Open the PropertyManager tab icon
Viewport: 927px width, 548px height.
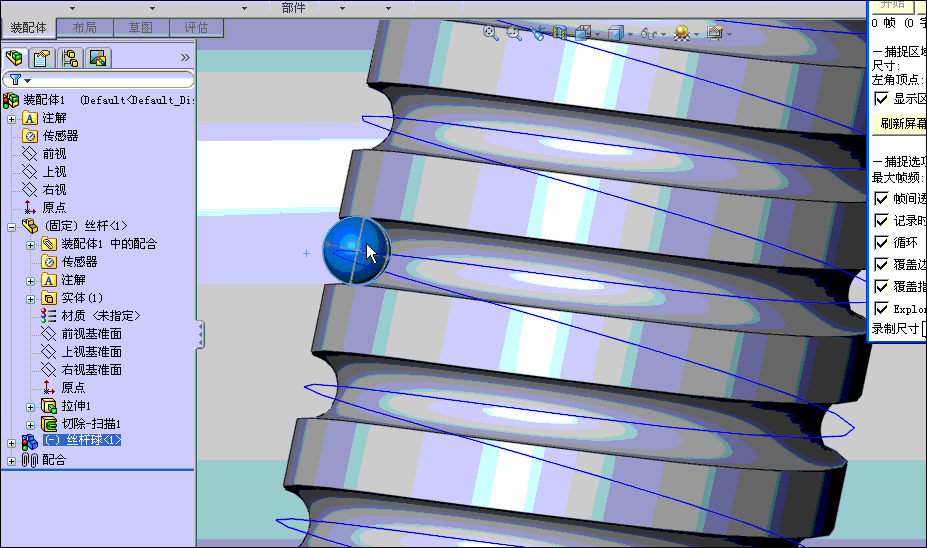click(x=42, y=58)
